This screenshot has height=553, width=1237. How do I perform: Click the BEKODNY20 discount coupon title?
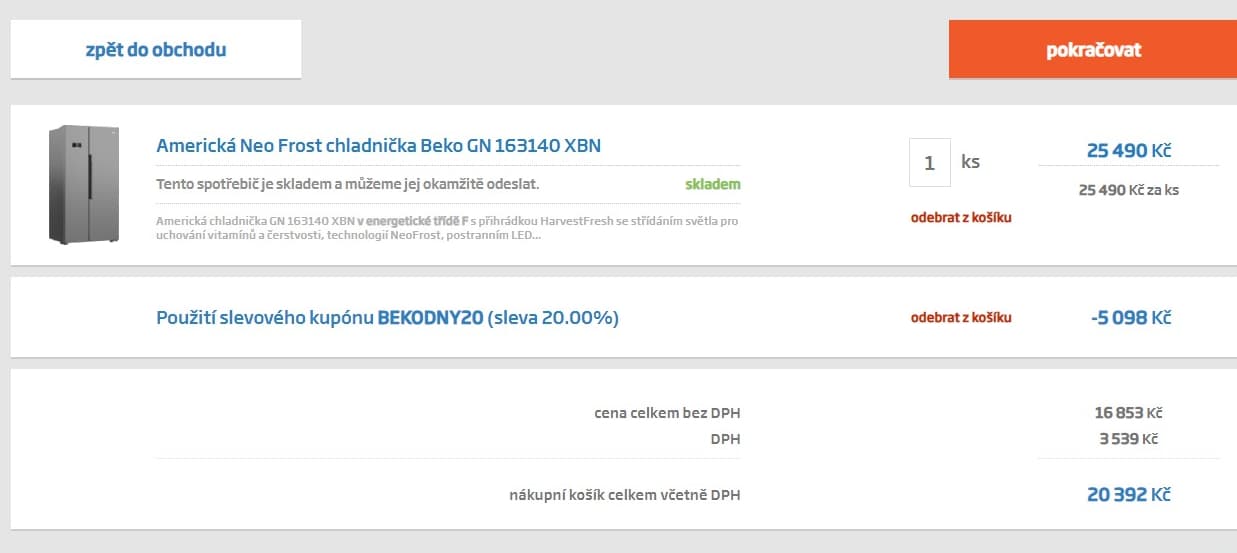(x=388, y=318)
